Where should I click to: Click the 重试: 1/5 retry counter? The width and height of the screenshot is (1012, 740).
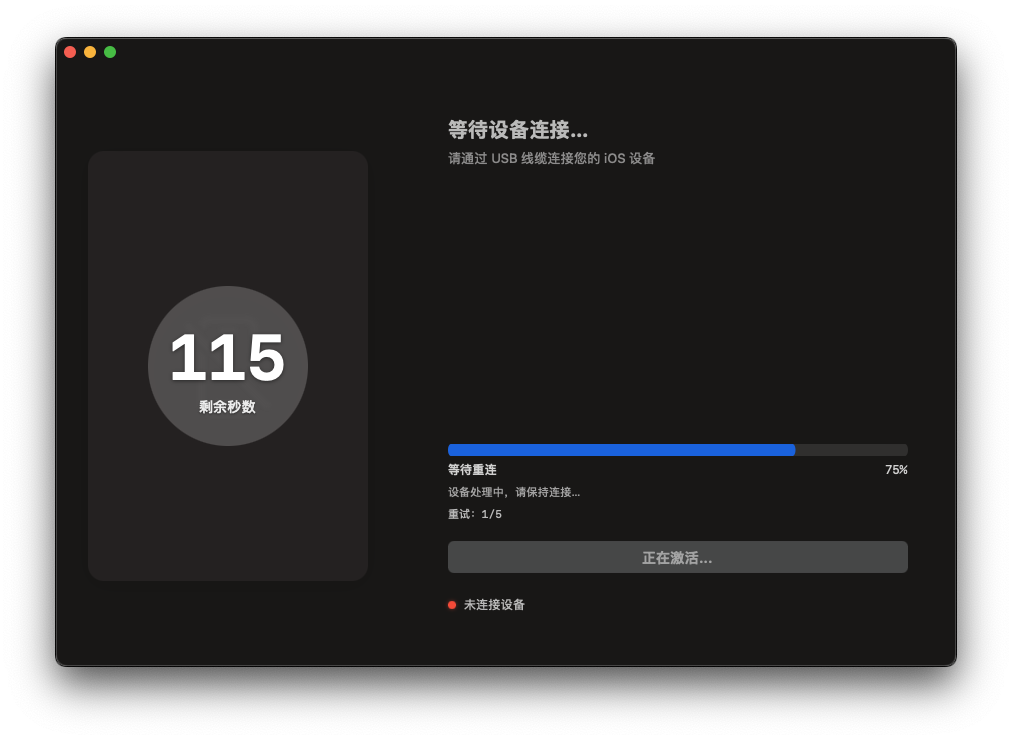pos(475,515)
